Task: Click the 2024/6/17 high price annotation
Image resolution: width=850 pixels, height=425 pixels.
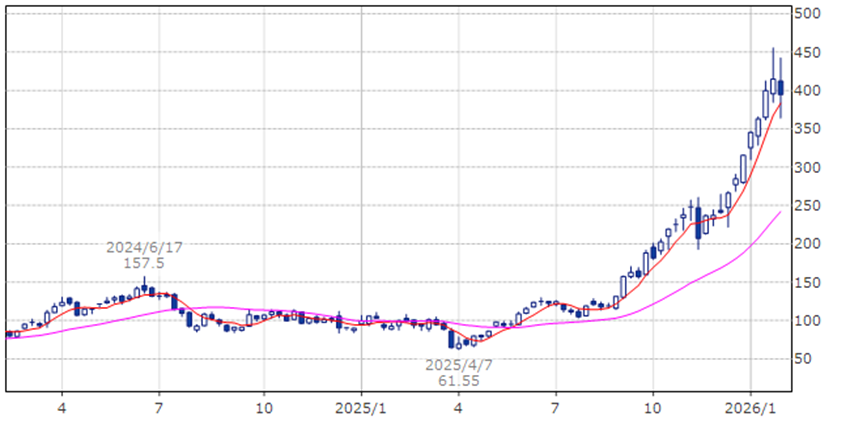Action: [145, 246]
